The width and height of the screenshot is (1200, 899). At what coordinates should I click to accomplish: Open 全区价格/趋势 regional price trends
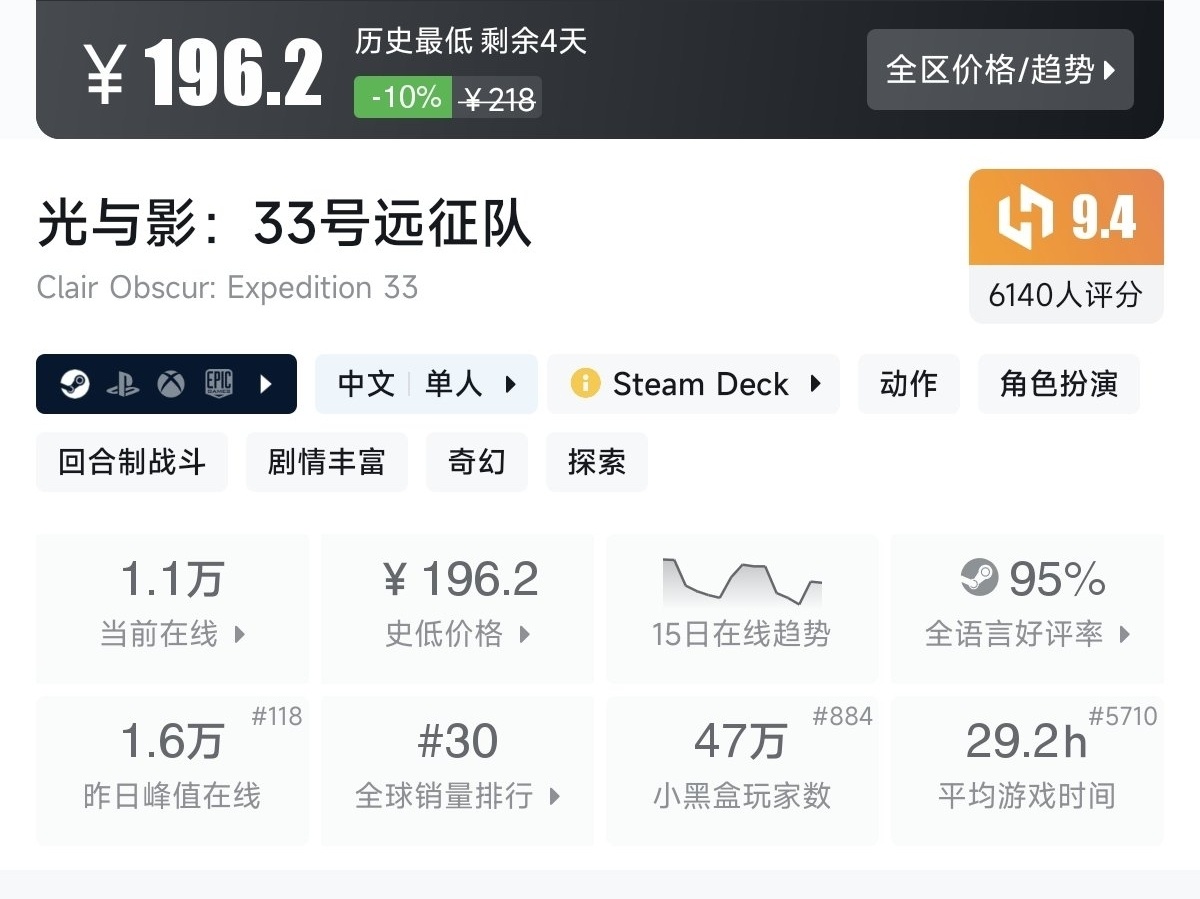(x=1000, y=70)
